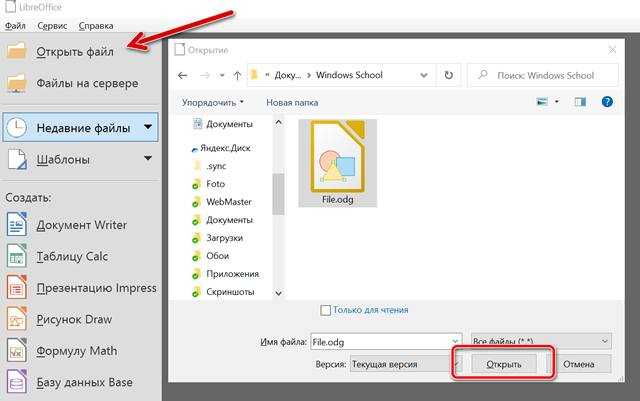
Task: Go up one folder level with arrow
Action: coord(237,75)
